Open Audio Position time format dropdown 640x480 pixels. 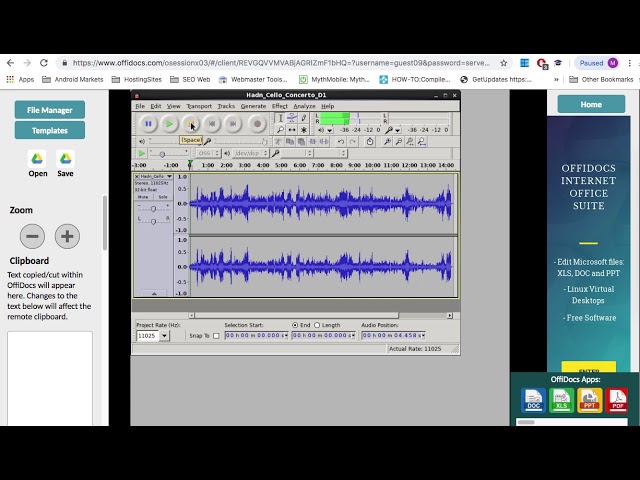[423, 336]
